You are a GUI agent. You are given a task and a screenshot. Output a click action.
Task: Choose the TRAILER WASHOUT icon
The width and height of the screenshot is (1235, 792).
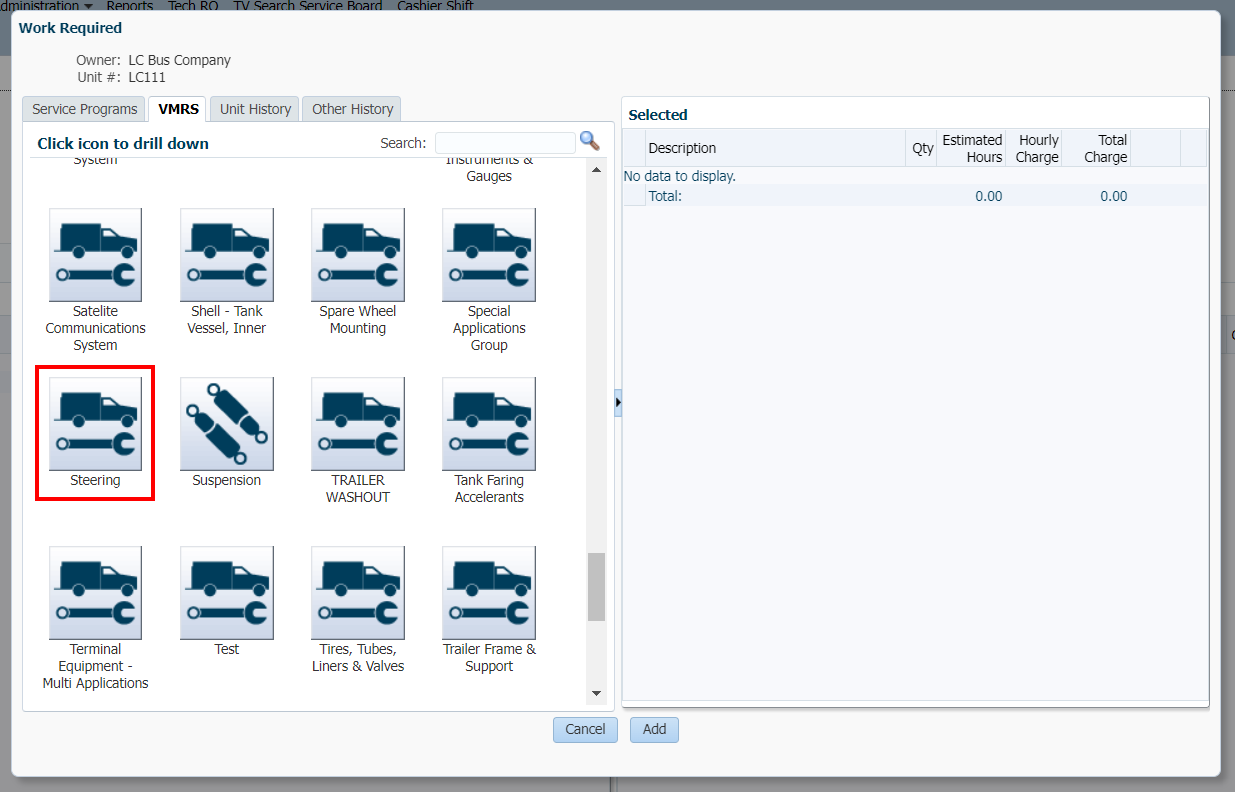358,424
